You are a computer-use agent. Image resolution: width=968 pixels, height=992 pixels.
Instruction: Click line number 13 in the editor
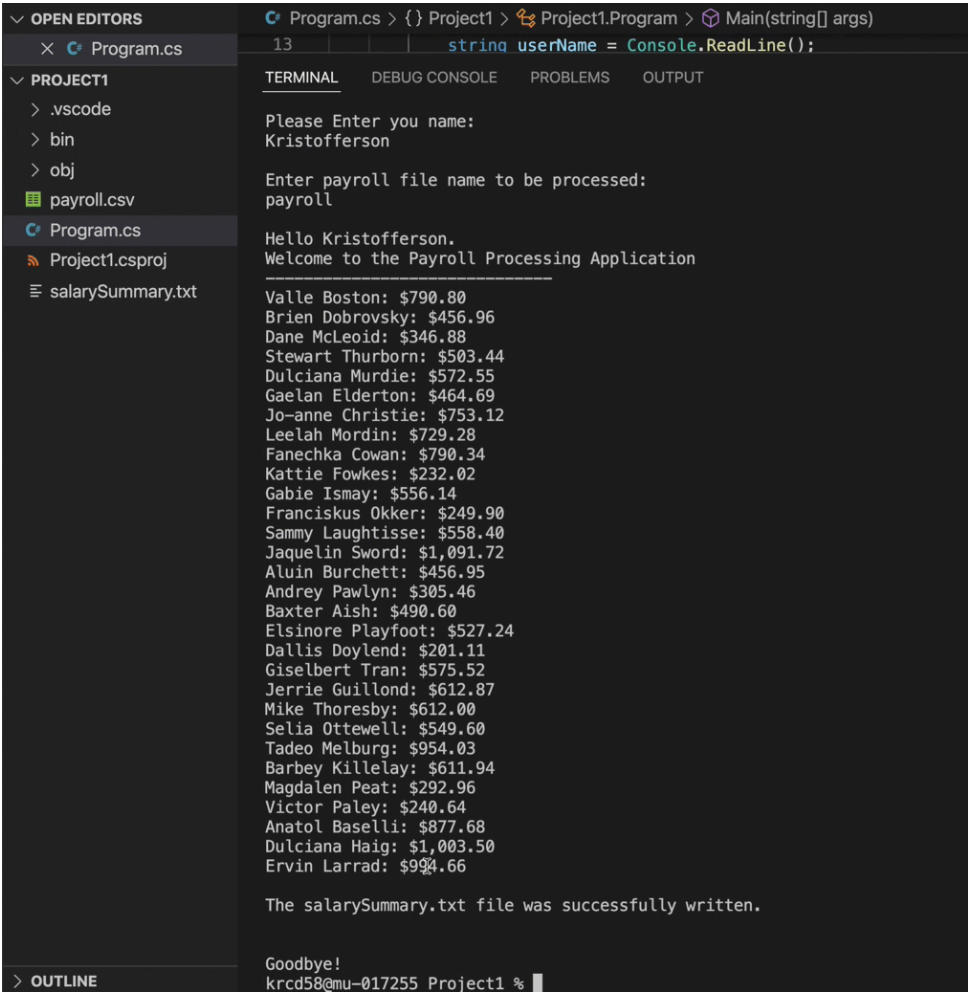click(282, 45)
